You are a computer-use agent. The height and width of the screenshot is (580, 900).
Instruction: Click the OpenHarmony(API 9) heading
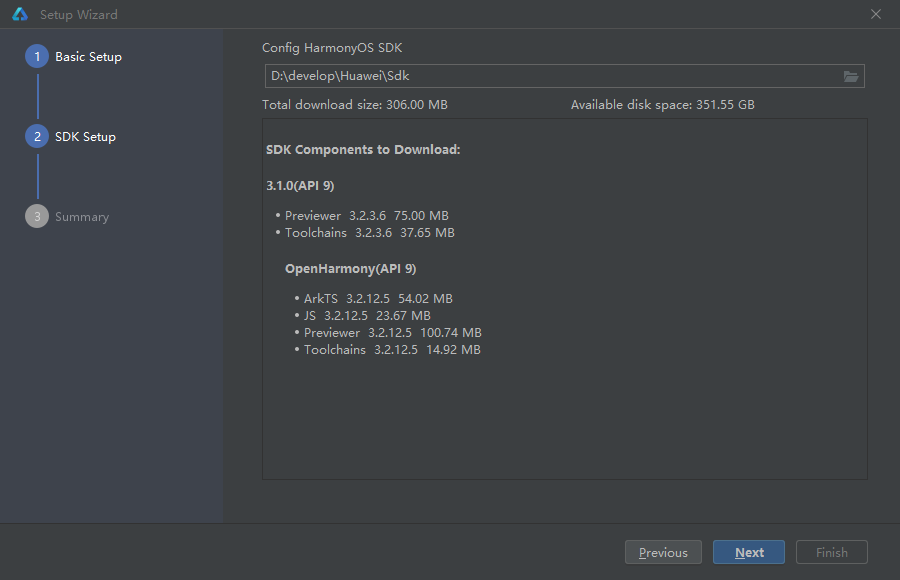(x=351, y=269)
